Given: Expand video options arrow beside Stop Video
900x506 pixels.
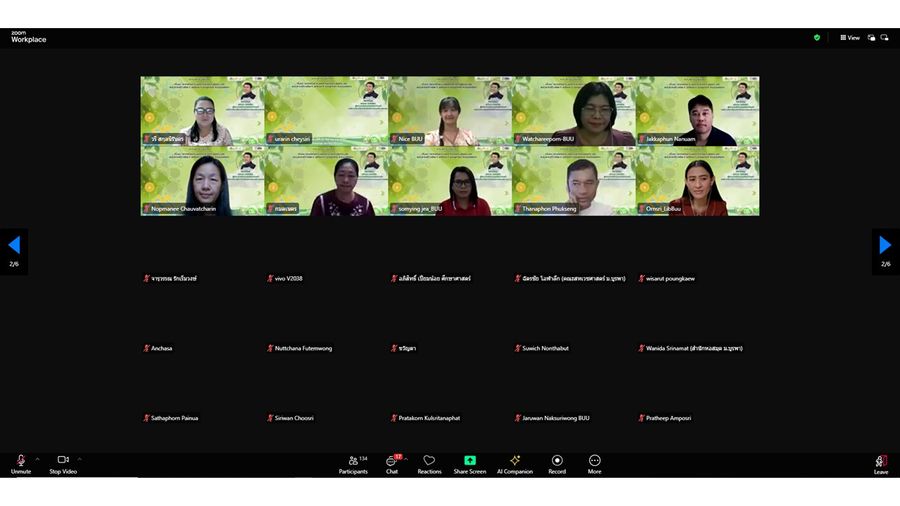Looking at the screenshot, I should 79,459.
